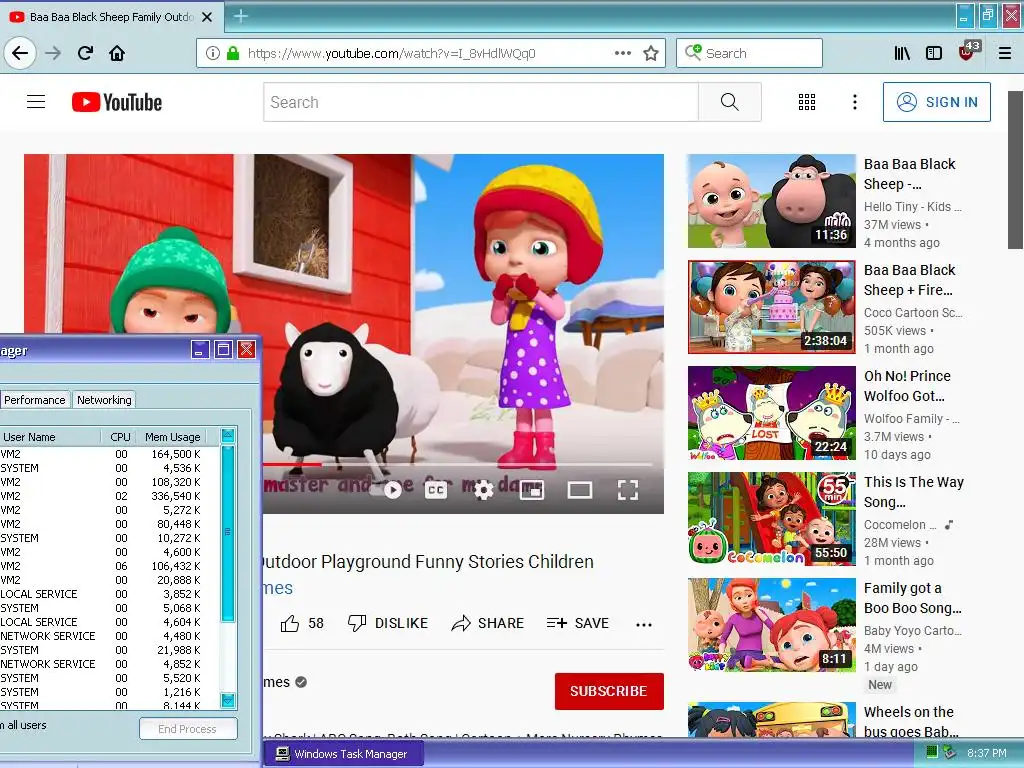The image size is (1024, 768).
Task: Bookmark this page with the star icon
Action: (x=650, y=53)
